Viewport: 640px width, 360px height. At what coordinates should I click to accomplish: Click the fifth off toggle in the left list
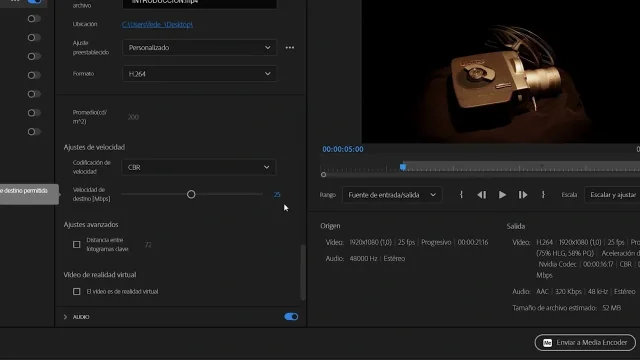point(34,94)
